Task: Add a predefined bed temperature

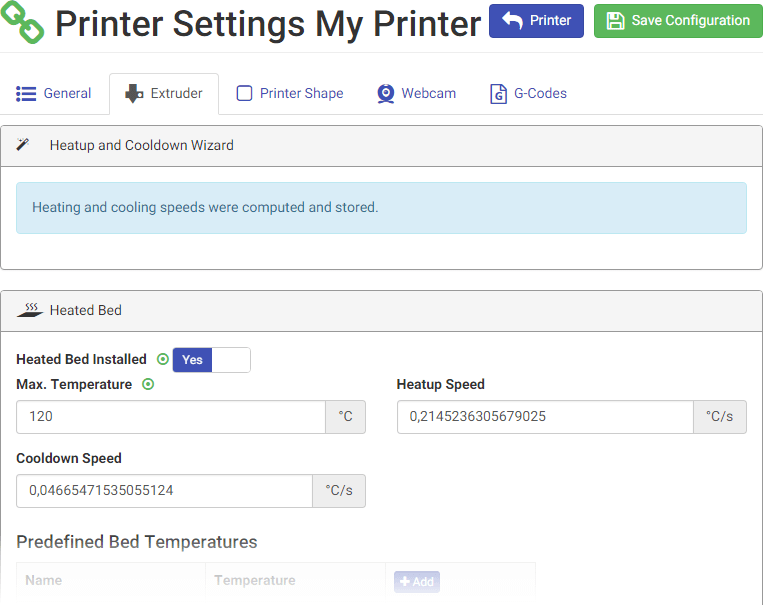Action: coord(416,582)
